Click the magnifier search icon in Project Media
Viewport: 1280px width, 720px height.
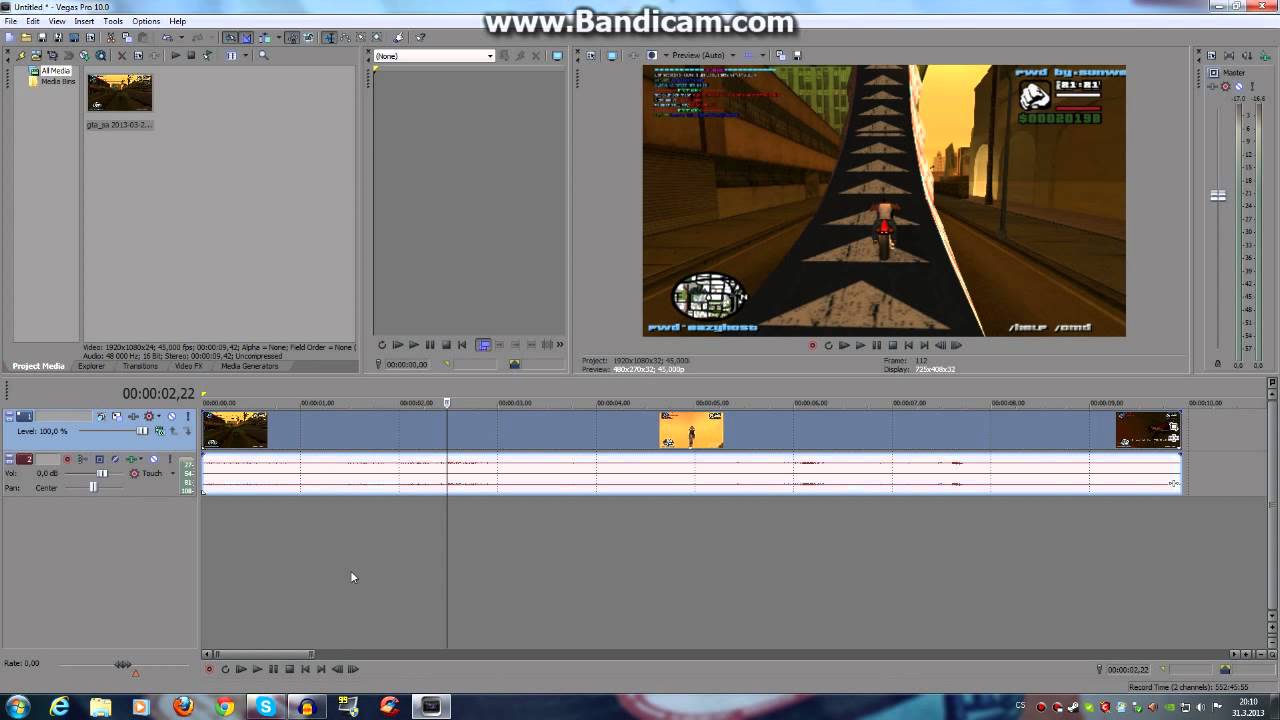tap(264, 55)
